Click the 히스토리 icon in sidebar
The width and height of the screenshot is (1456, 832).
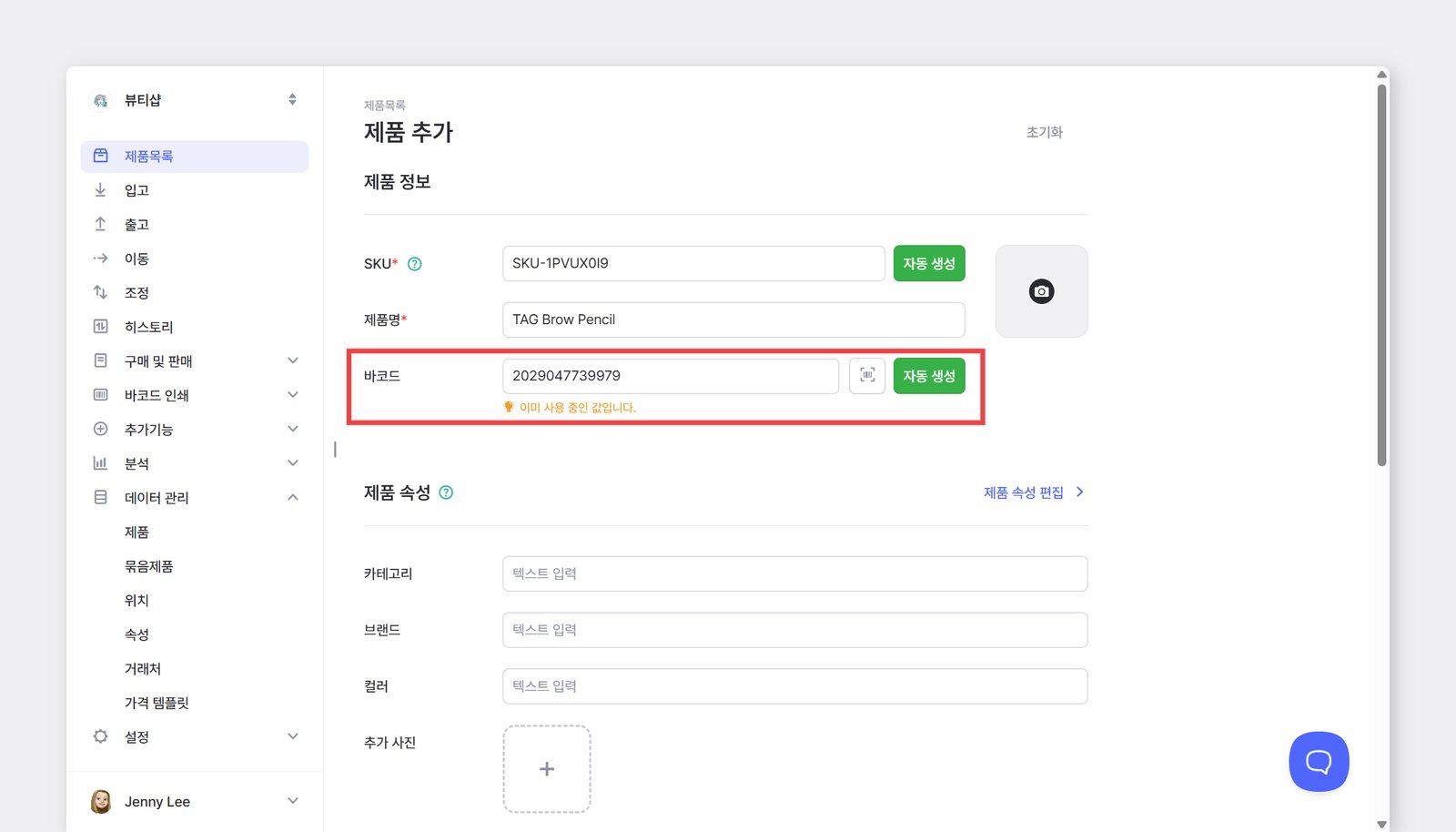tap(101, 327)
